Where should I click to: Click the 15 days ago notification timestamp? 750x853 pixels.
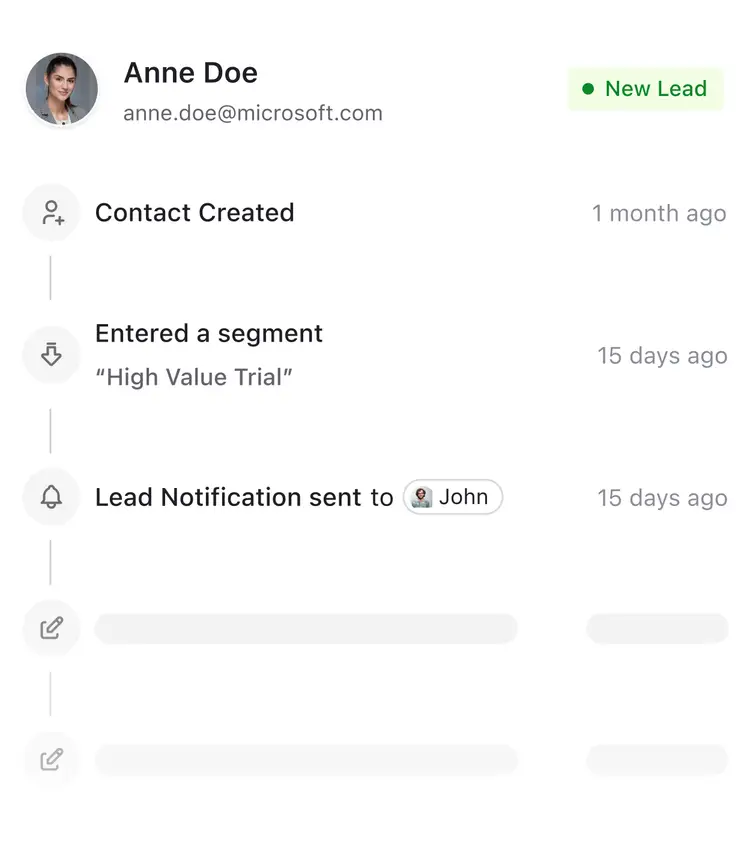[662, 498]
